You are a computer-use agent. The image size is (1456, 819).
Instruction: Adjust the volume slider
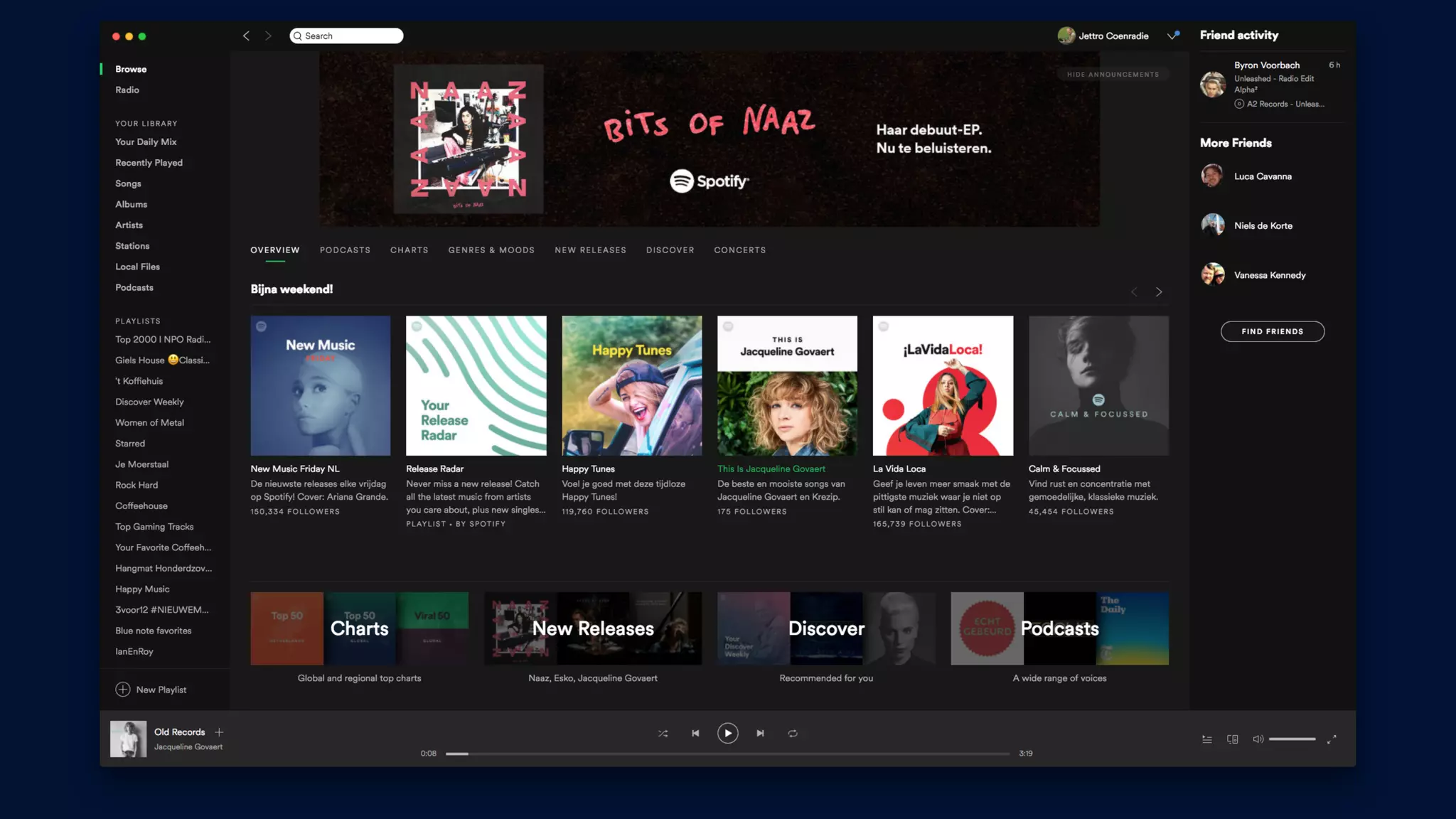pyautogui.click(x=1292, y=739)
